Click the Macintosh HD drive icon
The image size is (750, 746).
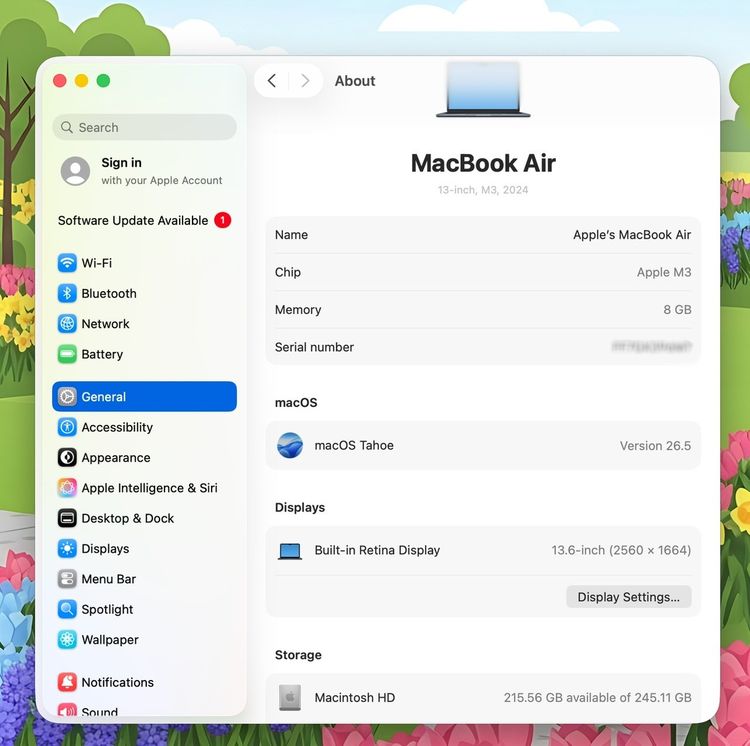coord(290,697)
